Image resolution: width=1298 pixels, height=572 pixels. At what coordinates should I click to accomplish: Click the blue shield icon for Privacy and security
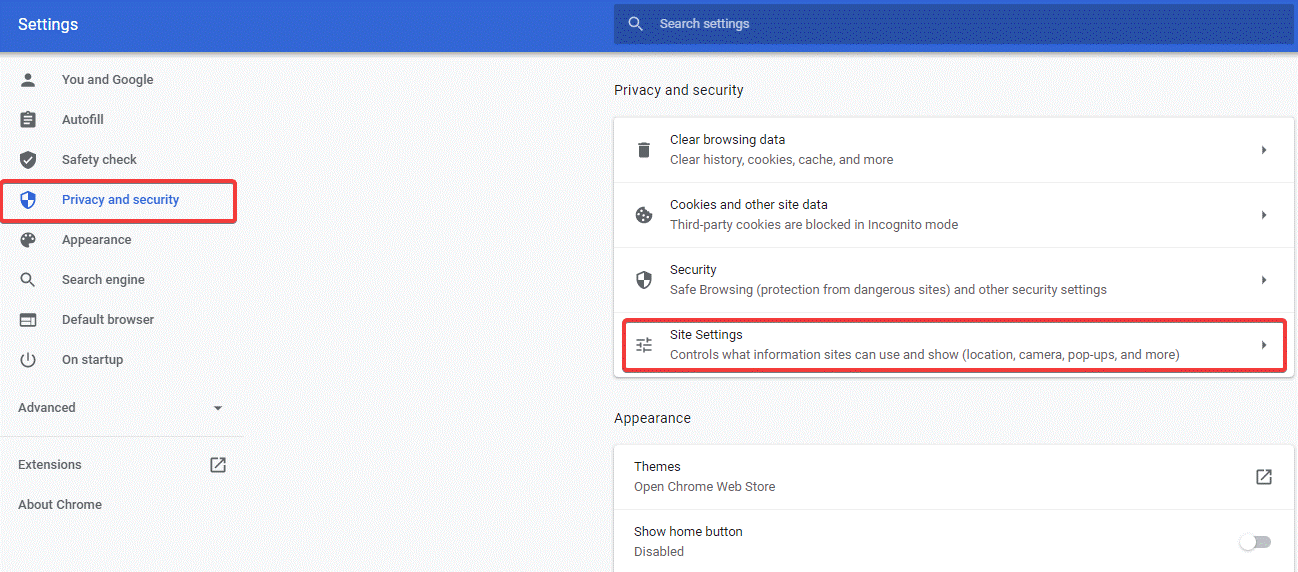tap(28, 200)
